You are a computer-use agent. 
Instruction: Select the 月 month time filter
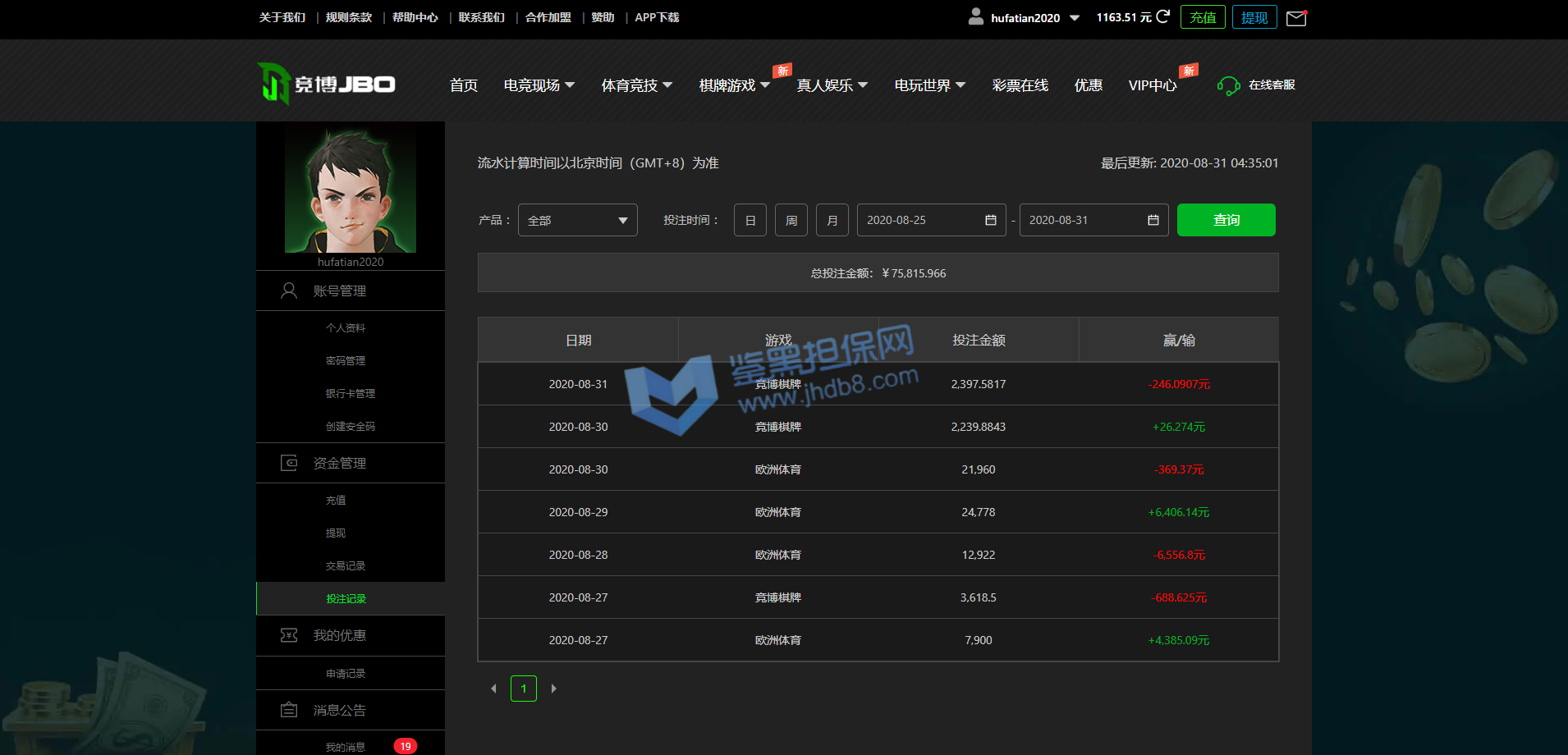[x=832, y=220]
